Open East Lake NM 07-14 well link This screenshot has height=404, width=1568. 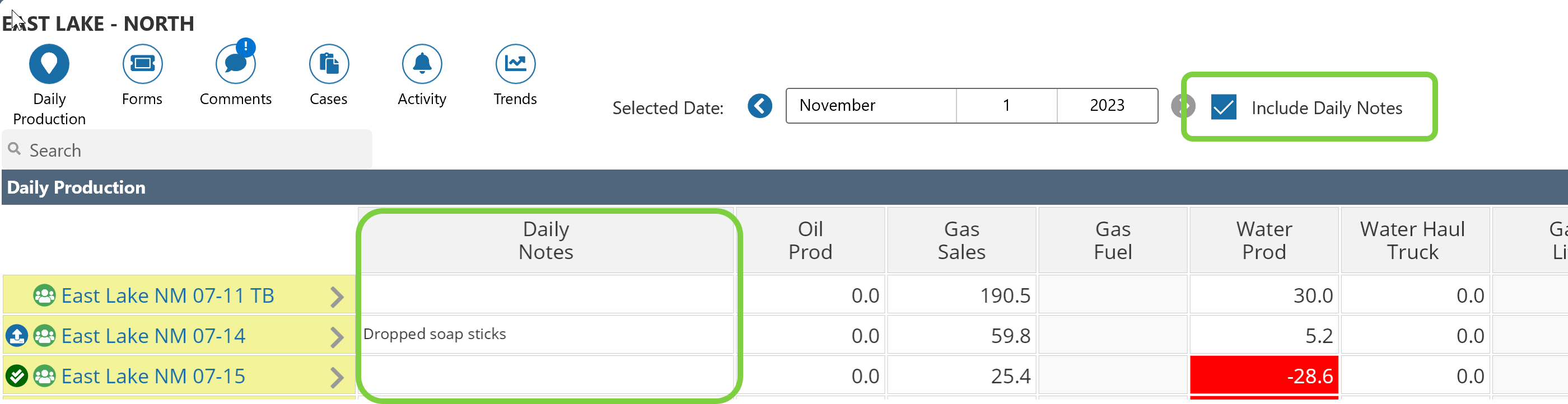(153, 336)
